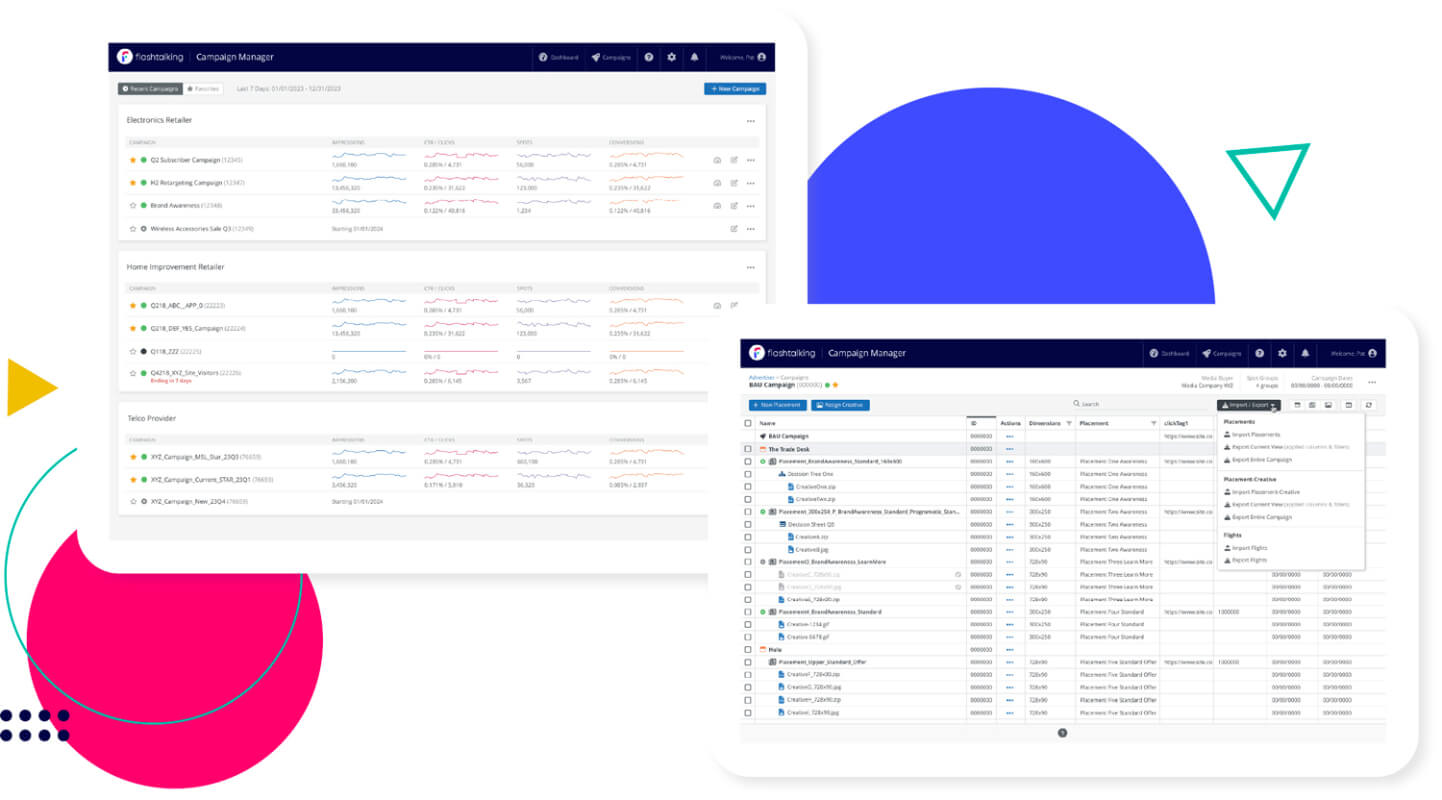Image resolution: width=1442 pixels, height=800 pixels.
Task: Open notifications bell in right window header
Action: pos(1305,353)
